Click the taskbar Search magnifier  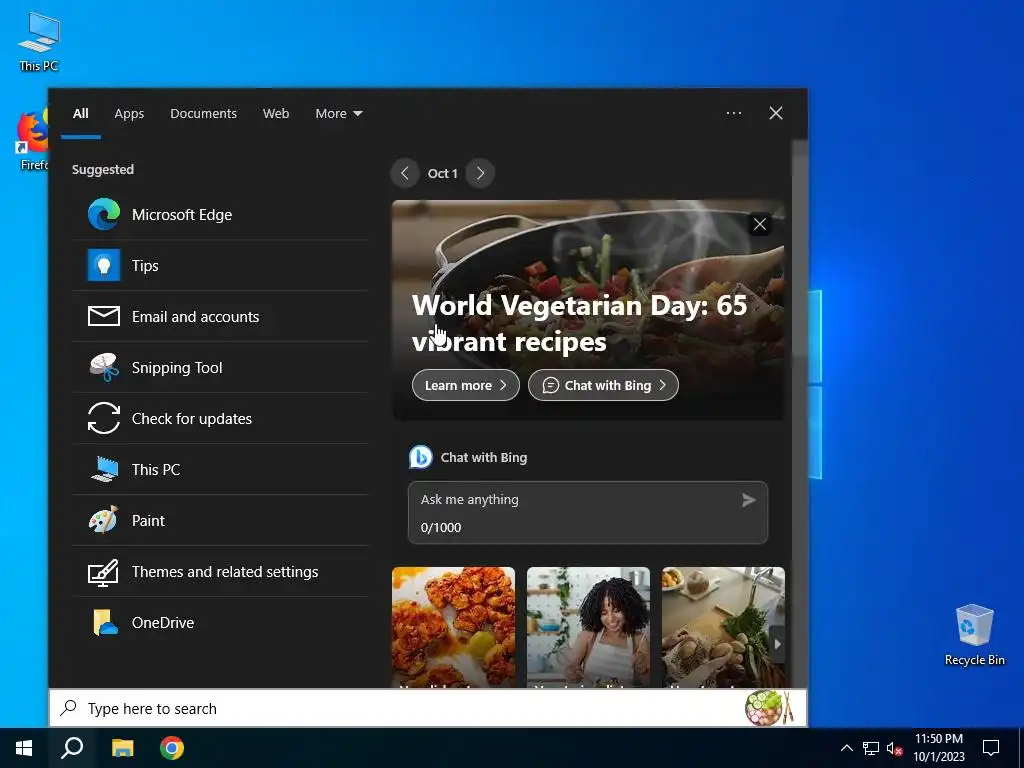[72, 748]
